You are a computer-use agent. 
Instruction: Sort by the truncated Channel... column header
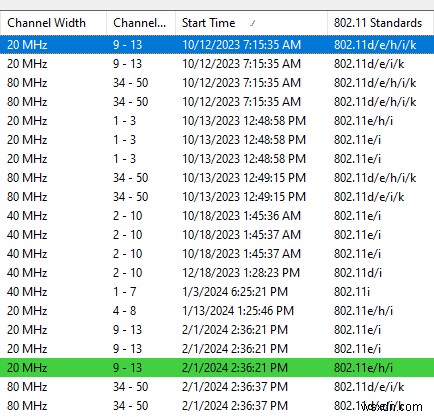(139, 23)
